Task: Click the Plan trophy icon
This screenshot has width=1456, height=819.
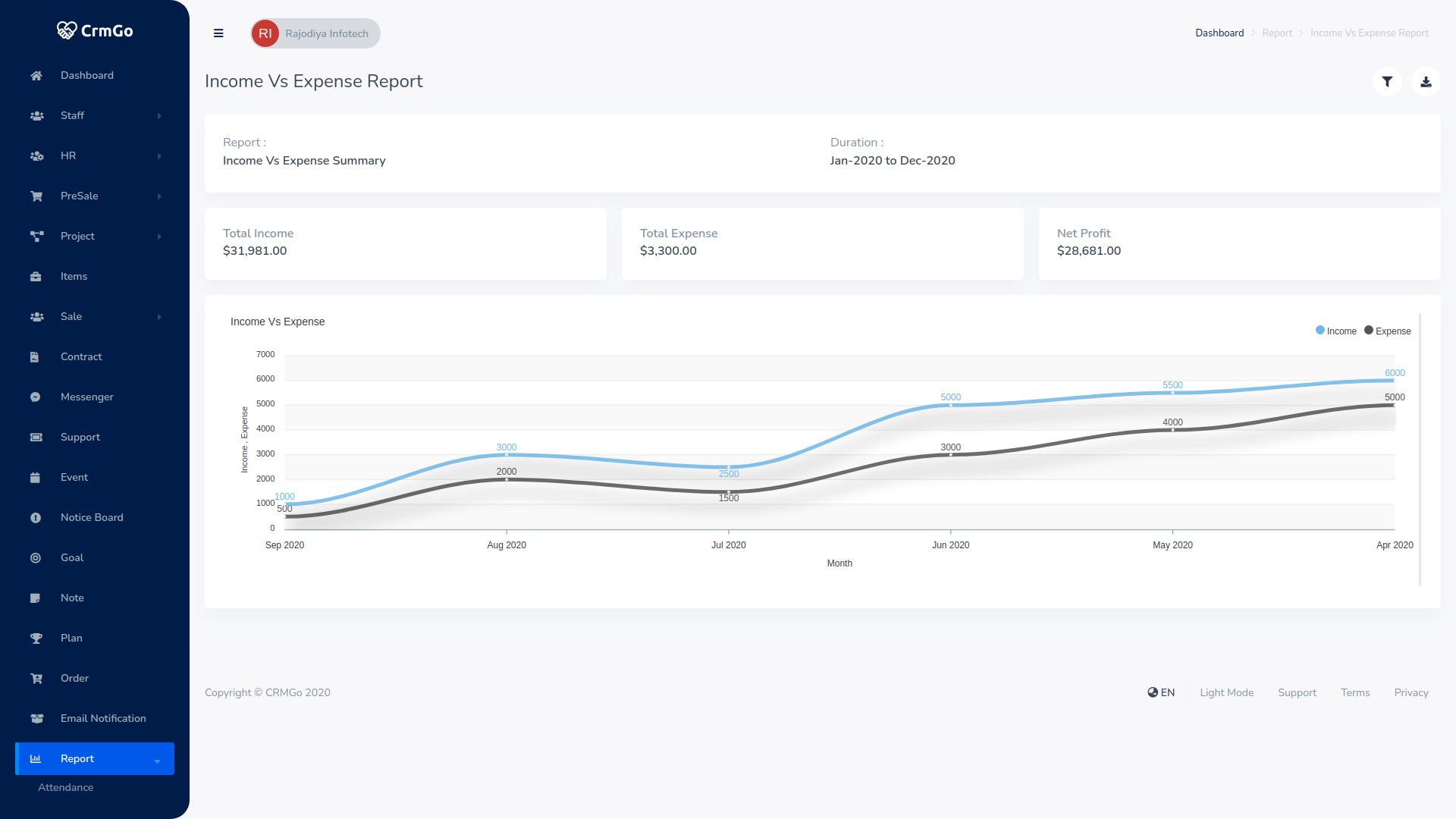Action: (x=36, y=639)
